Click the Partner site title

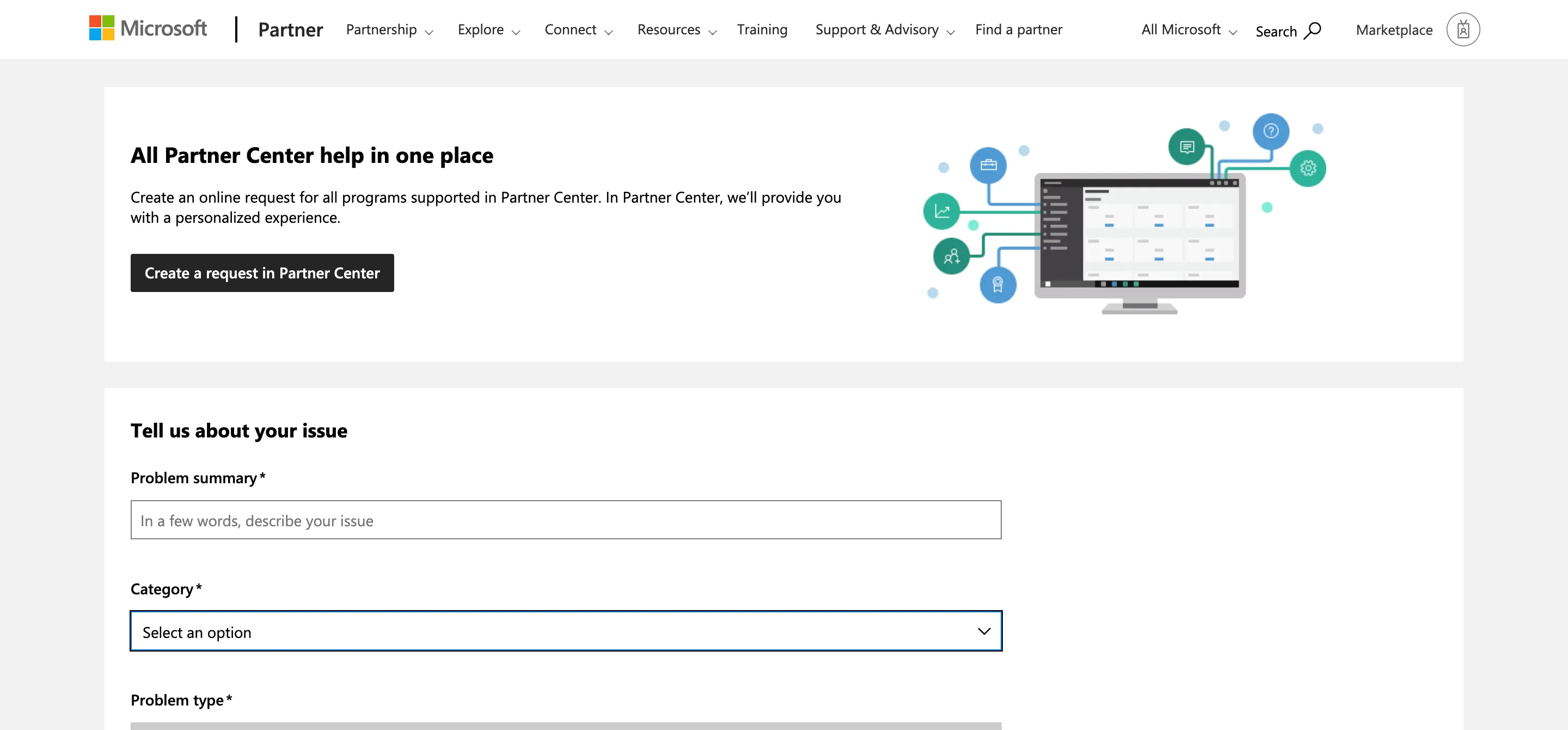(x=290, y=30)
